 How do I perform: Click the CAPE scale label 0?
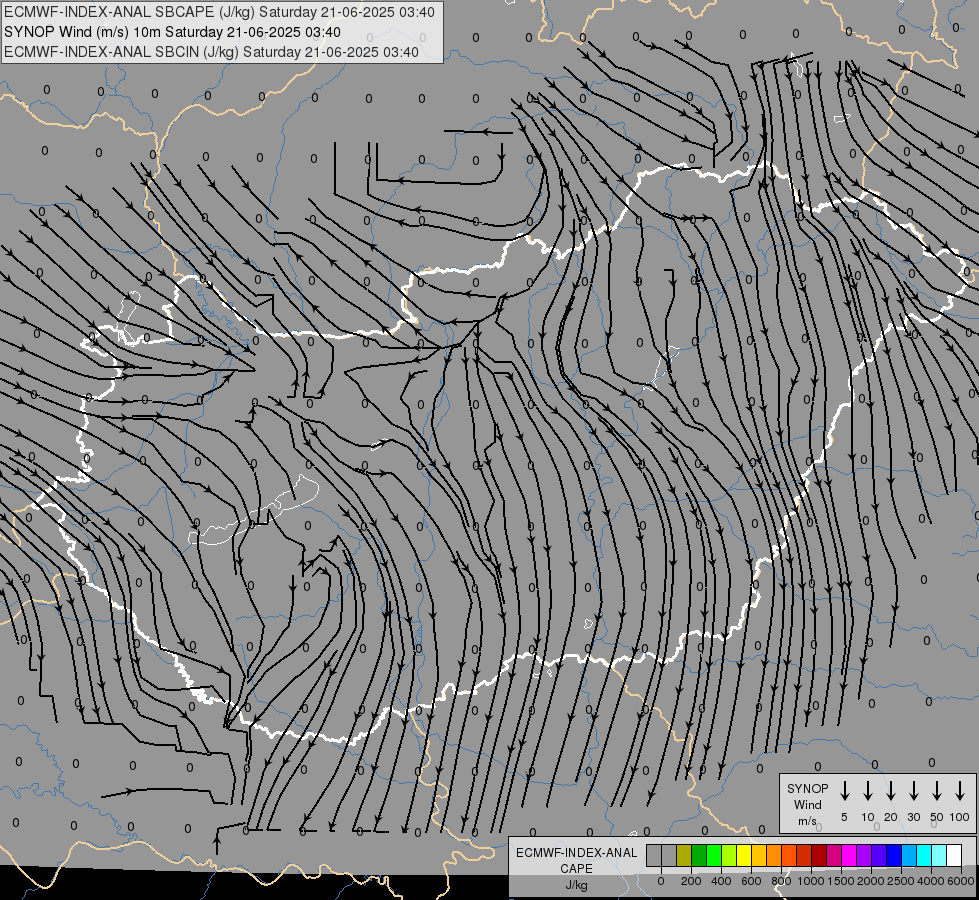pyautogui.click(x=661, y=881)
